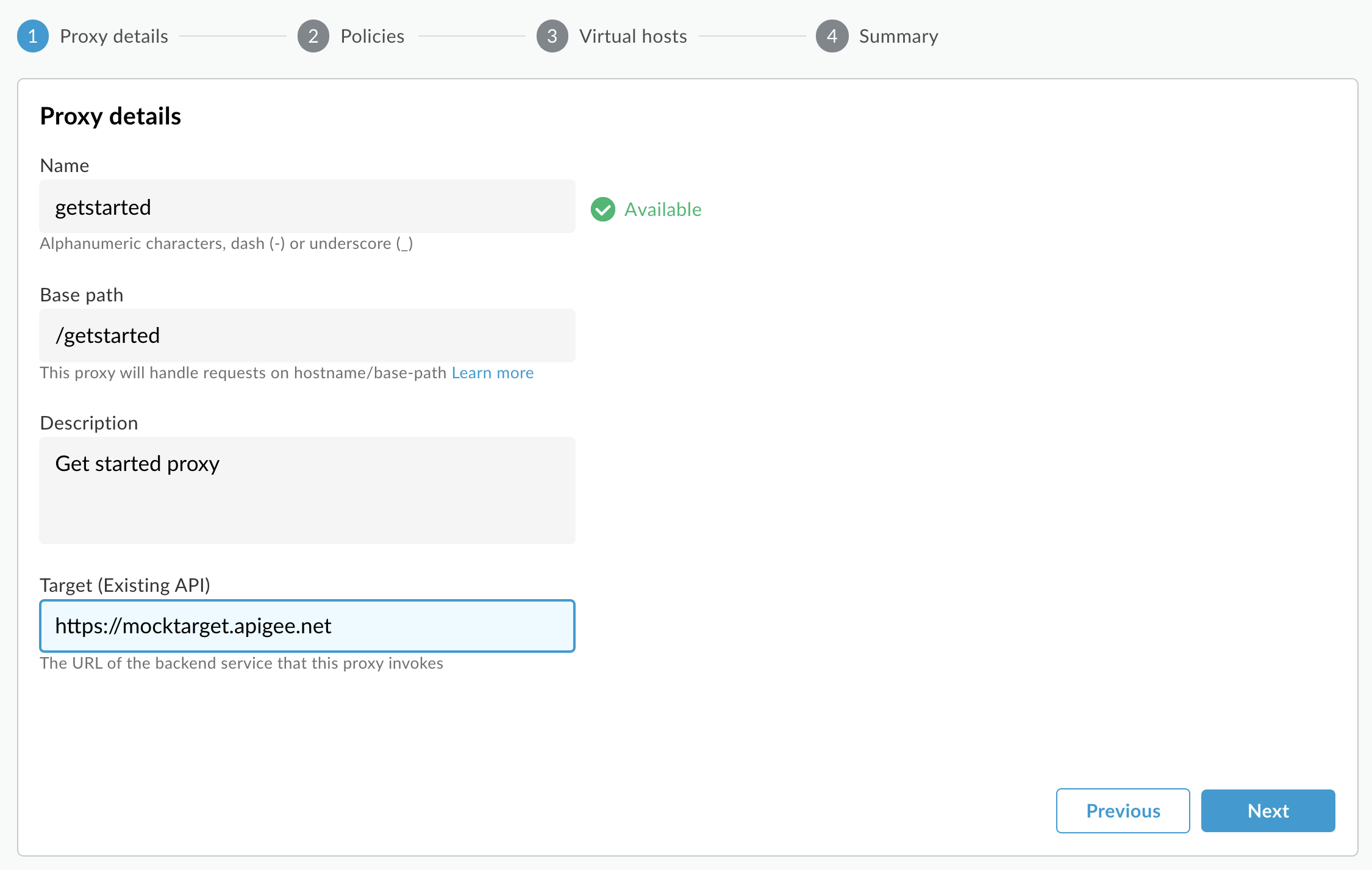Screen dimensions: 1372x870
Task: Click the Target (Existing API) label
Action: click(x=125, y=585)
